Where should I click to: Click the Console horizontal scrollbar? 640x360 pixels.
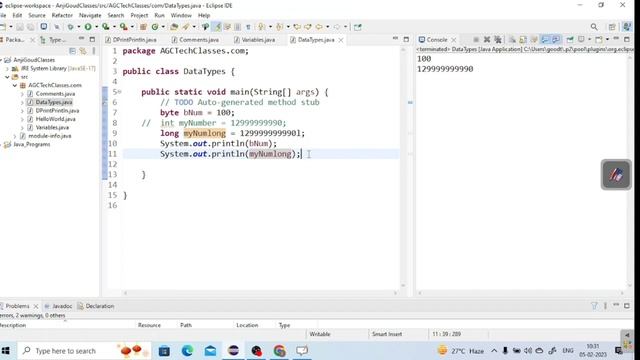coord(521,293)
